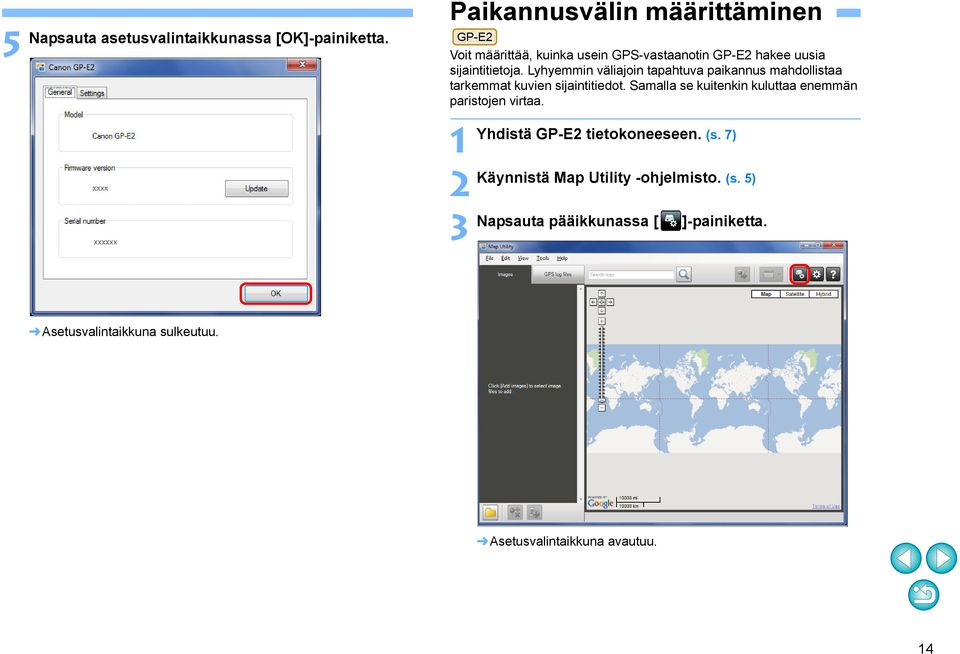Screen dimensions: 960x654
Task: Click the question mark help icon in Map Utility
Action: [833, 274]
